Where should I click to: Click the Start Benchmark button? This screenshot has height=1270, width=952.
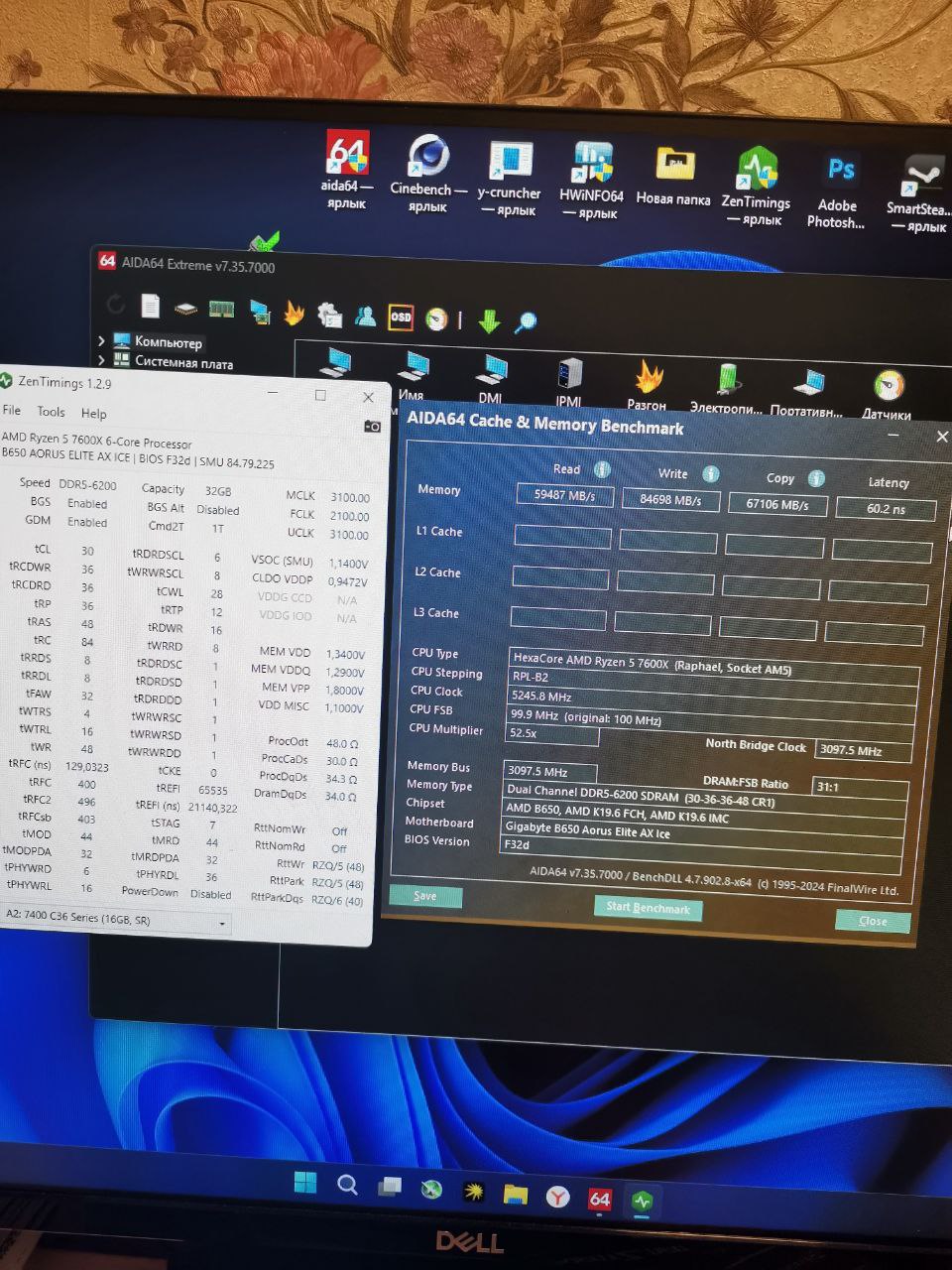pyautogui.click(x=648, y=908)
